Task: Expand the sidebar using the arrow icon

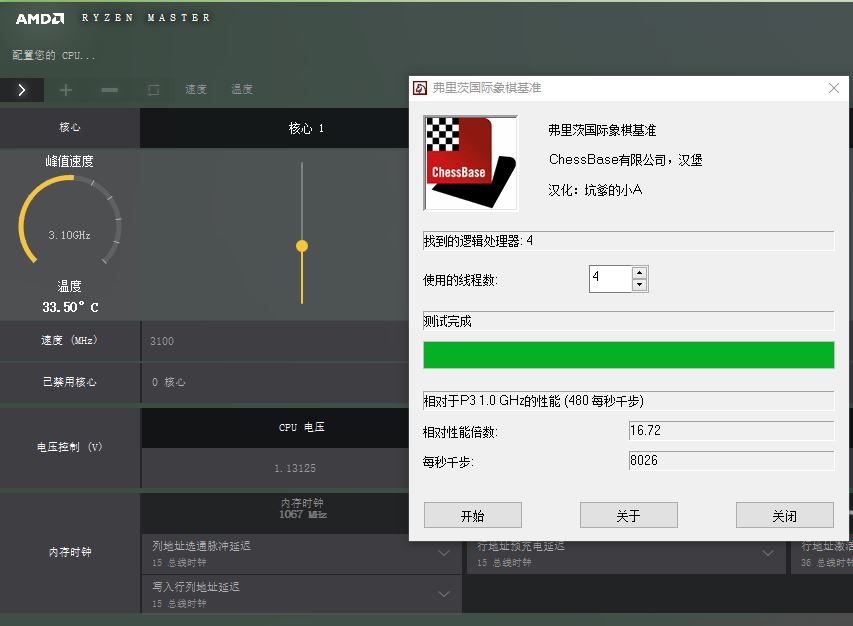Action: tap(20, 89)
